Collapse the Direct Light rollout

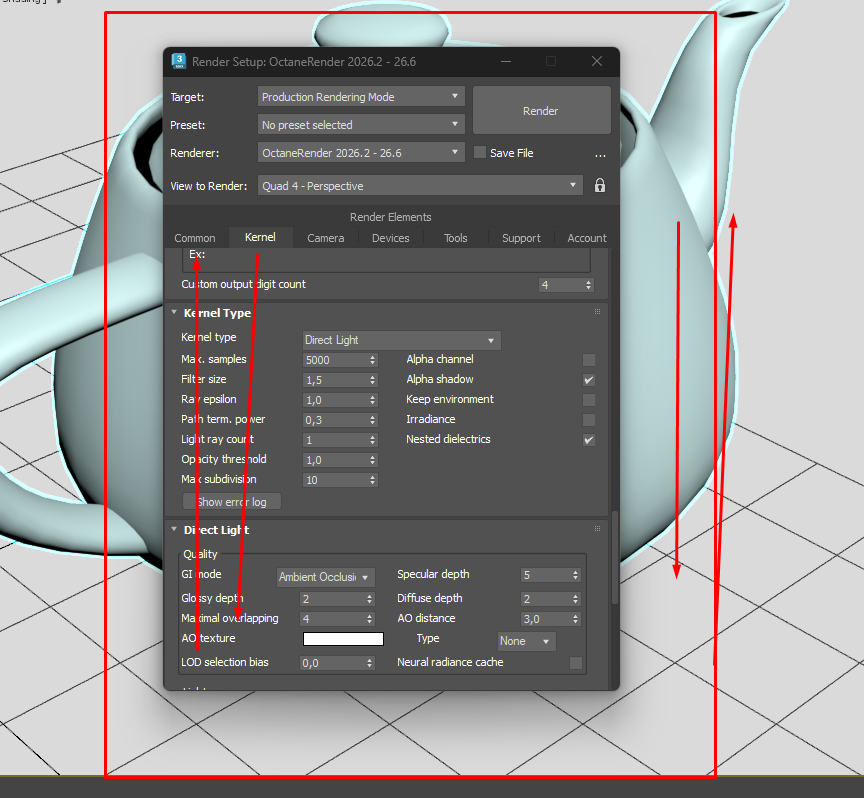pyautogui.click(x=174, y=530)
